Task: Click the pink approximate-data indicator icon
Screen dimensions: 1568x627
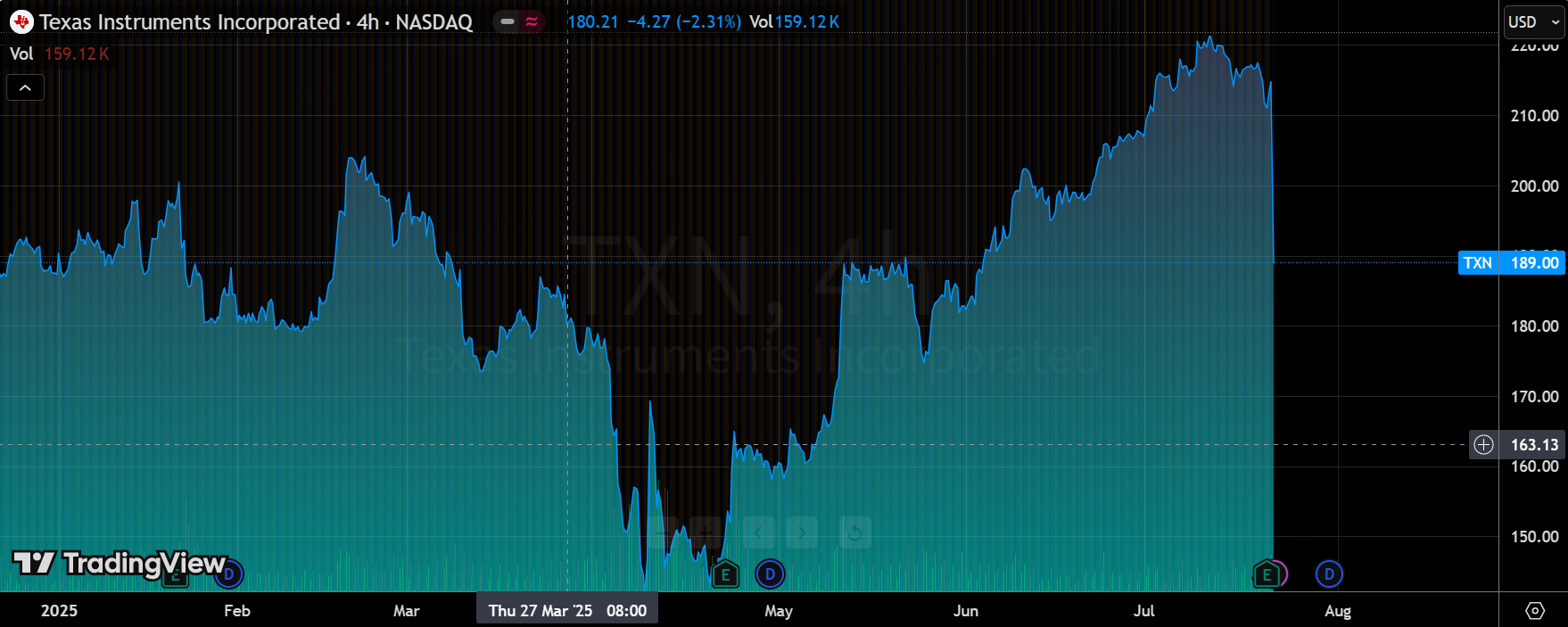Action: pos(532,21)
